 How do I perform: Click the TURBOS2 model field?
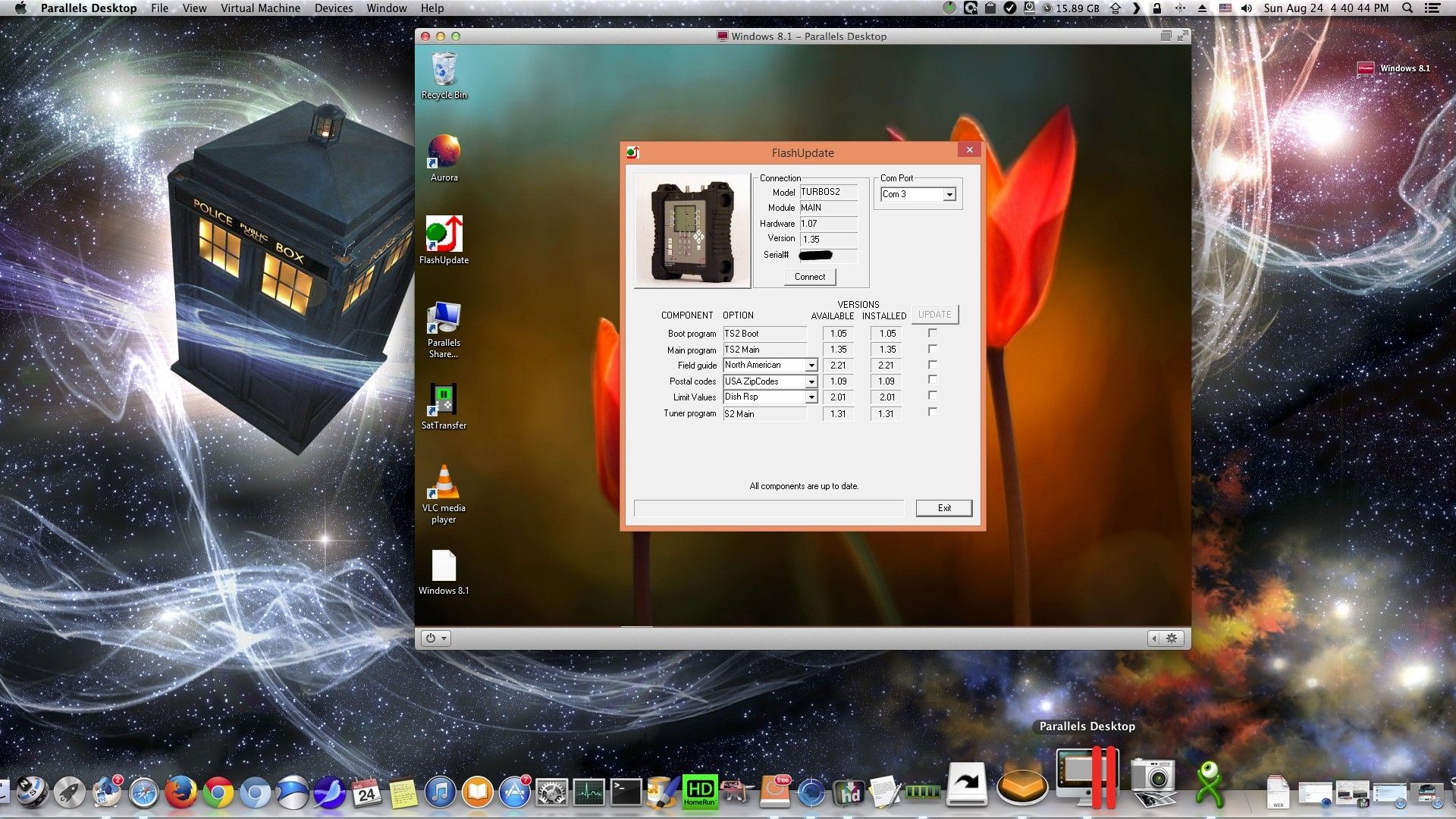(x=829, y=192)
